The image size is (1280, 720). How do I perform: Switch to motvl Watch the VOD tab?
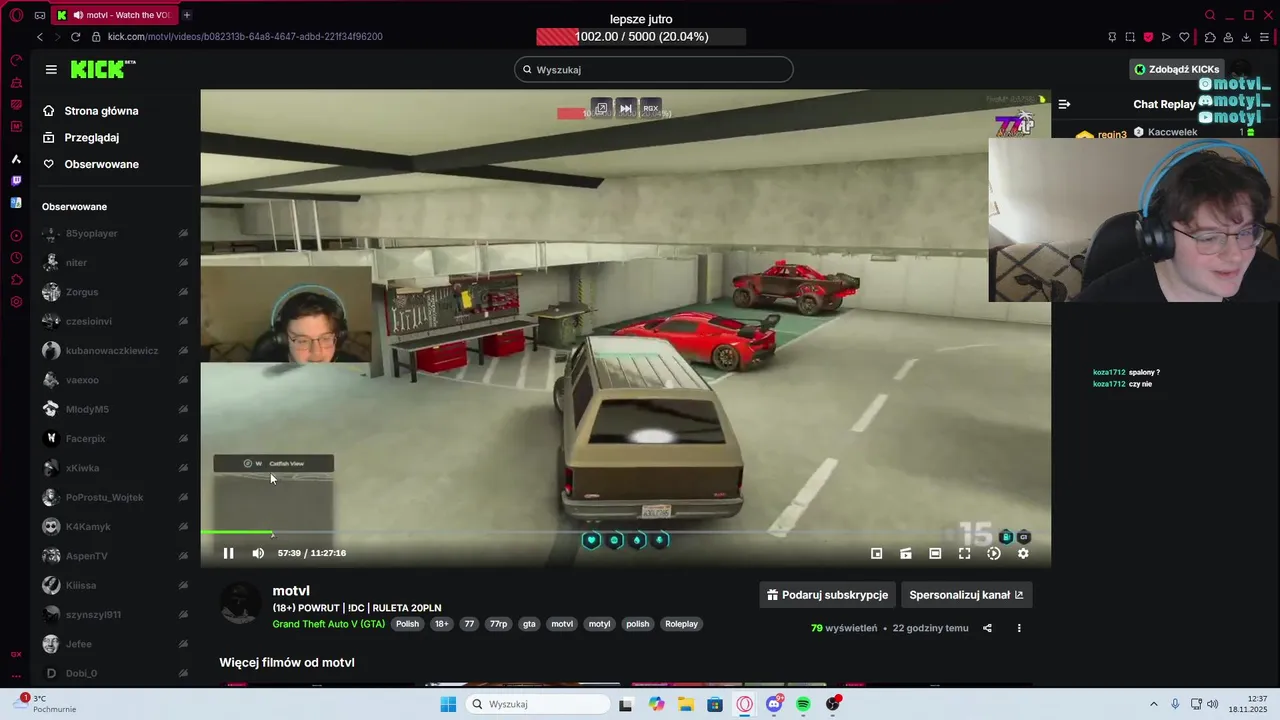(113, 15)
